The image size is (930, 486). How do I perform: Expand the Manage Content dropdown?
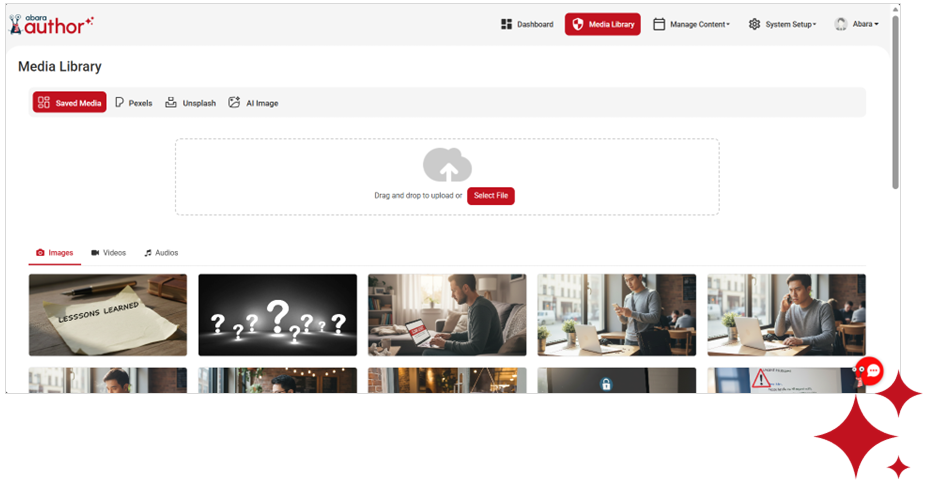coord(691,24)
